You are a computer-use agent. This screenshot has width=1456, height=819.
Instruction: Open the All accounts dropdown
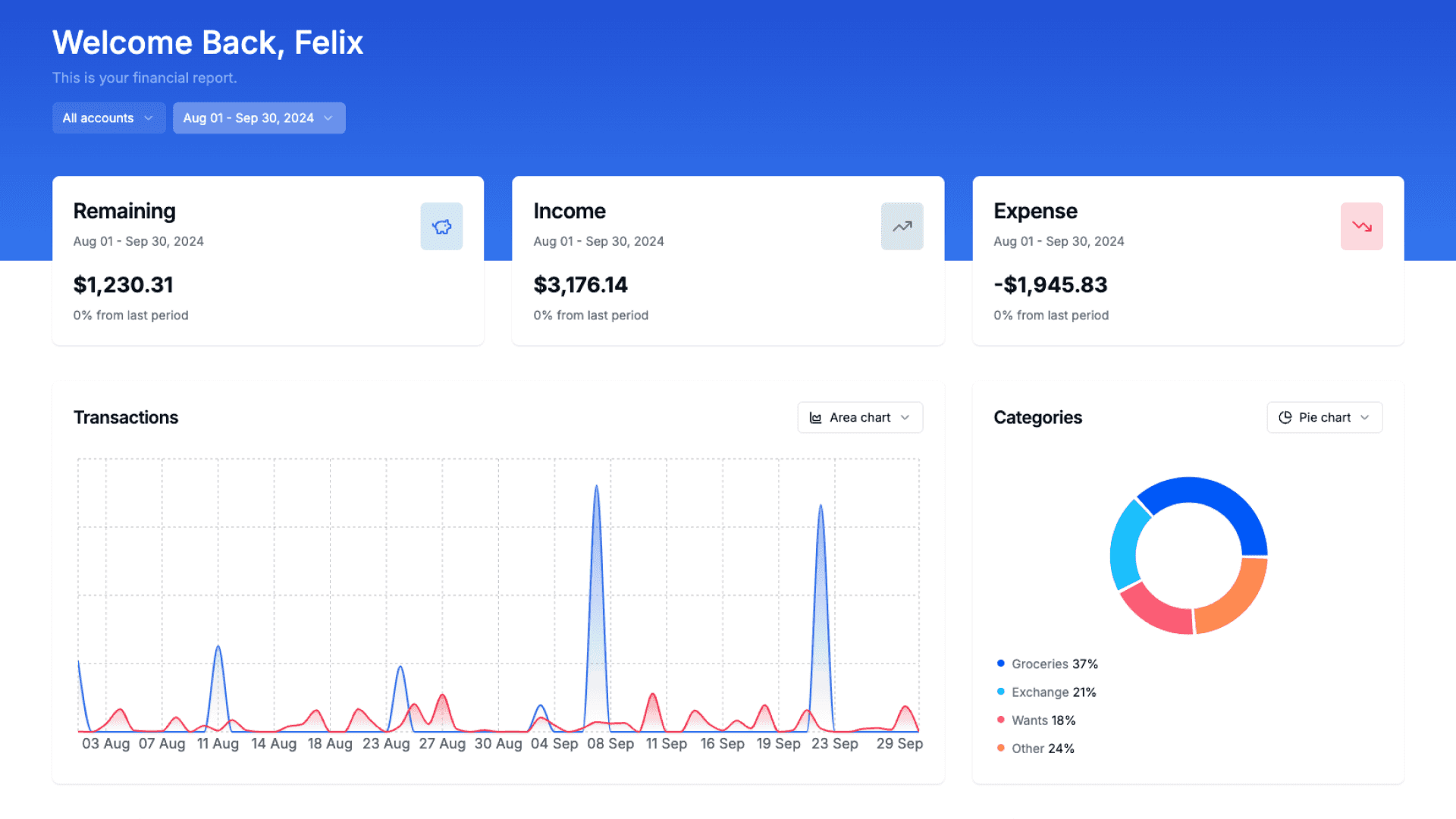108,118
